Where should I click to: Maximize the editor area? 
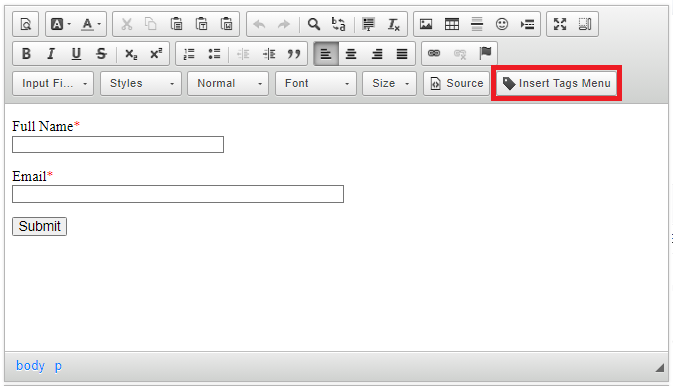(560, 24)
